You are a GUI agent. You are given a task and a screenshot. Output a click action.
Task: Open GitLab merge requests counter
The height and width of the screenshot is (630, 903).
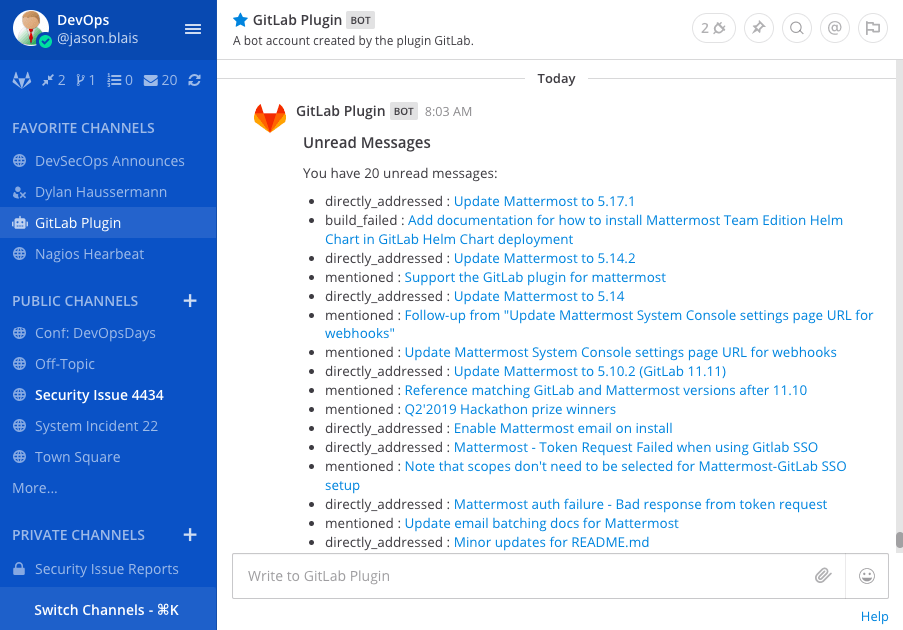click(54, 80)
